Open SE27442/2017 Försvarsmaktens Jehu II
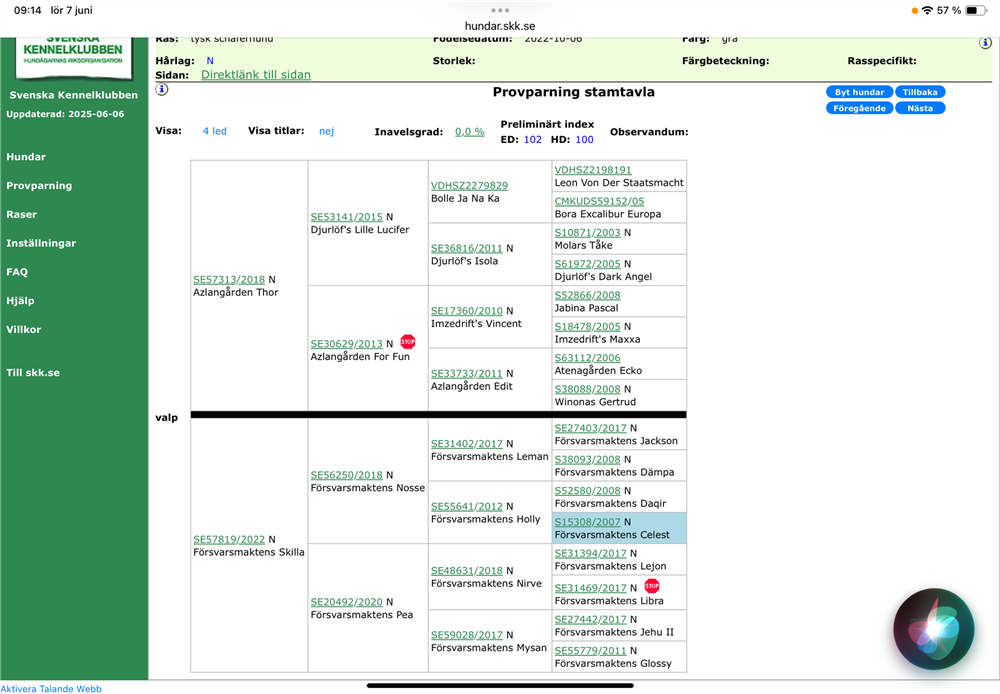1000x694 pixels. pyautogui.click(x=591, y=619)
